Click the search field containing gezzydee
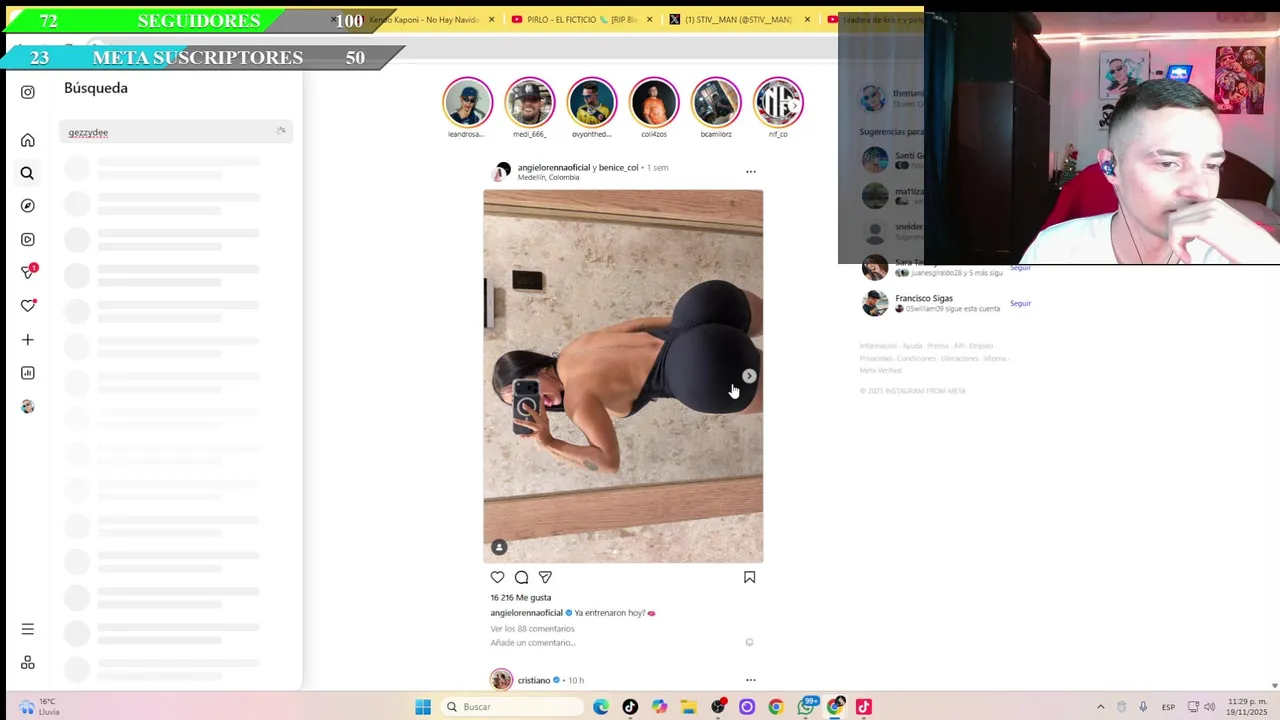 click(176, 132)
